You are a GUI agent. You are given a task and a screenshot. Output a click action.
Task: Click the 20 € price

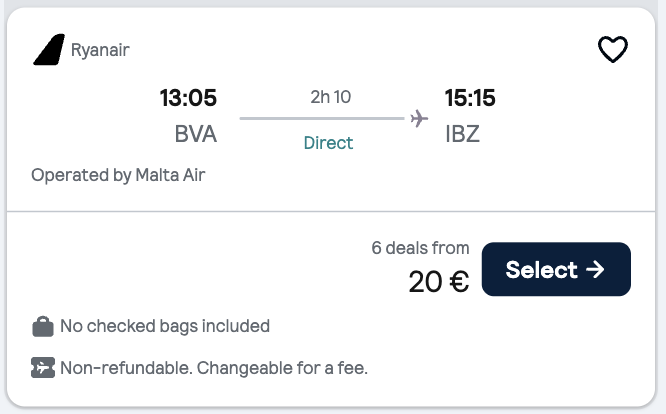439,282
